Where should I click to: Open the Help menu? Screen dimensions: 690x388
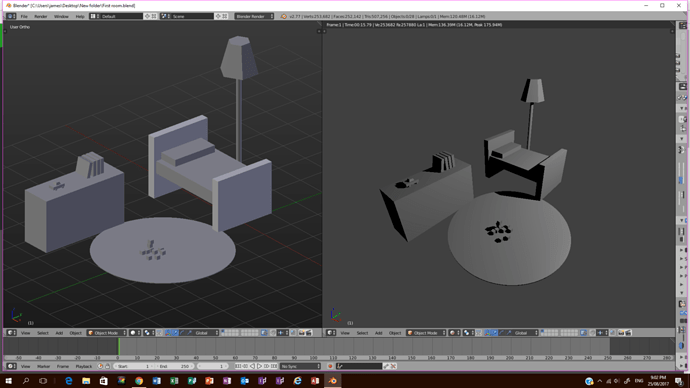[80, 16]
